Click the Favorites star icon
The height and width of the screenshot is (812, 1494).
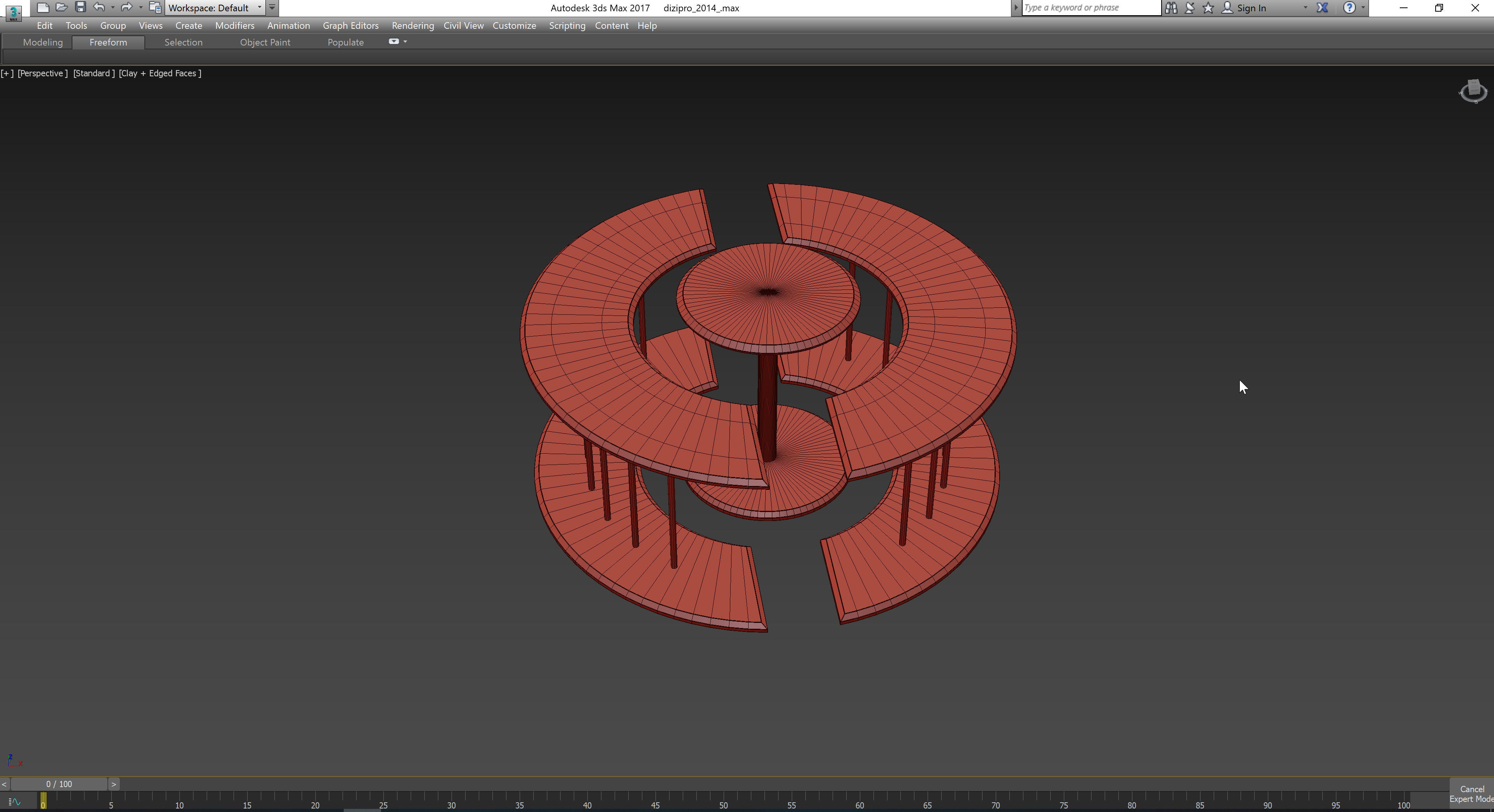click(x=1208, y=7)
